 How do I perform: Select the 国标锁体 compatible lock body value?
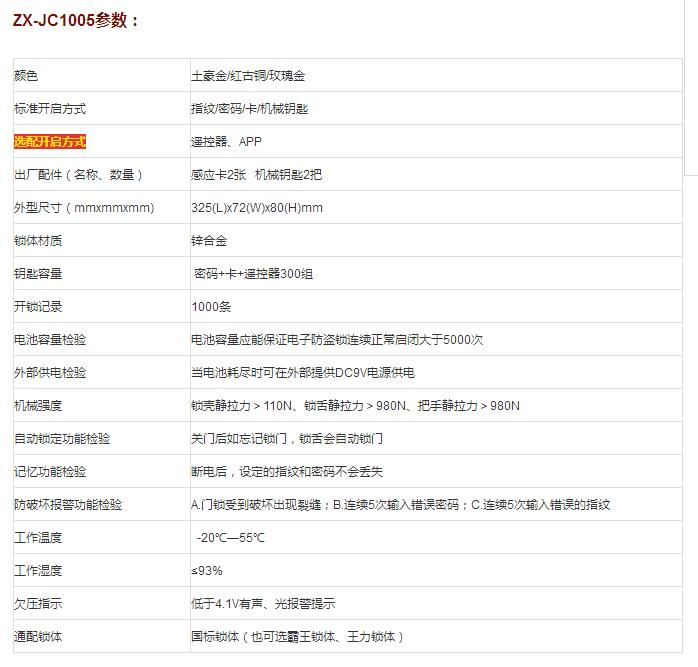[297, 637]
